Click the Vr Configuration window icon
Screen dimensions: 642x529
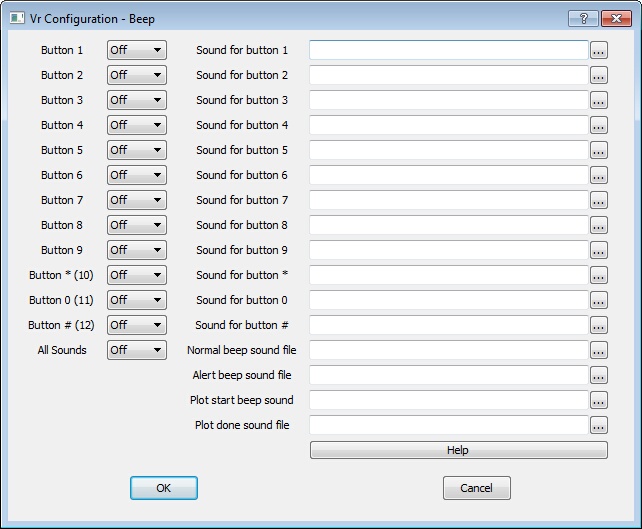17,18
